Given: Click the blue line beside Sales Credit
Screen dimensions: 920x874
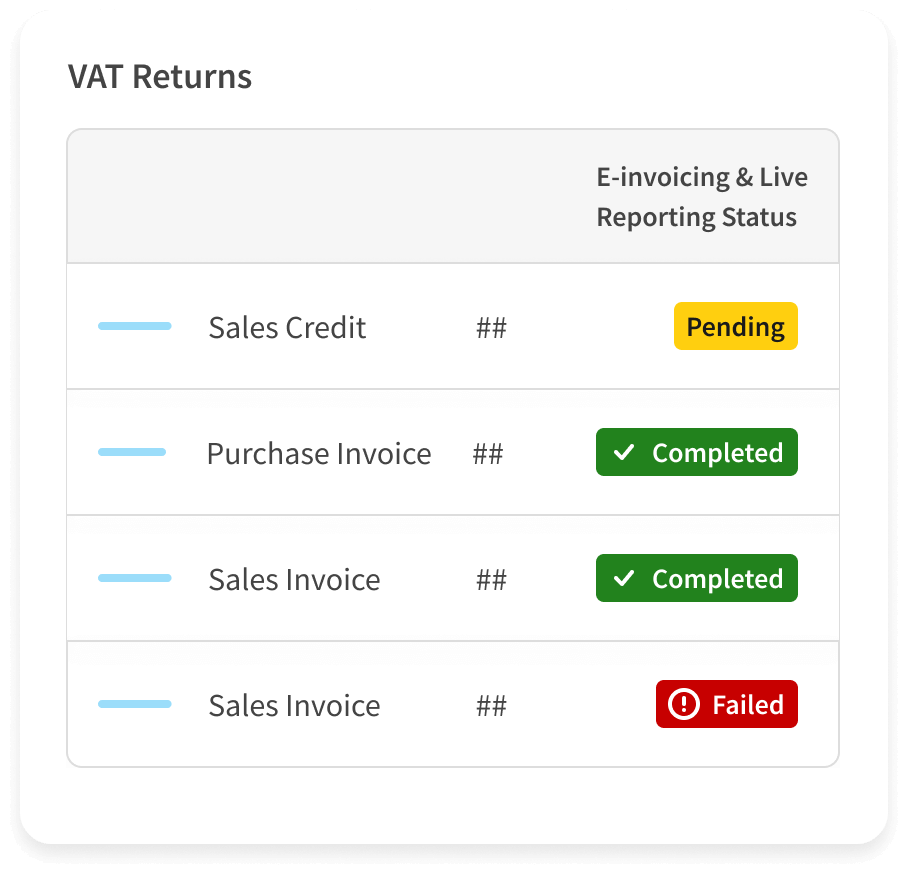Looking at the screenshot, I should coord(134,326).
